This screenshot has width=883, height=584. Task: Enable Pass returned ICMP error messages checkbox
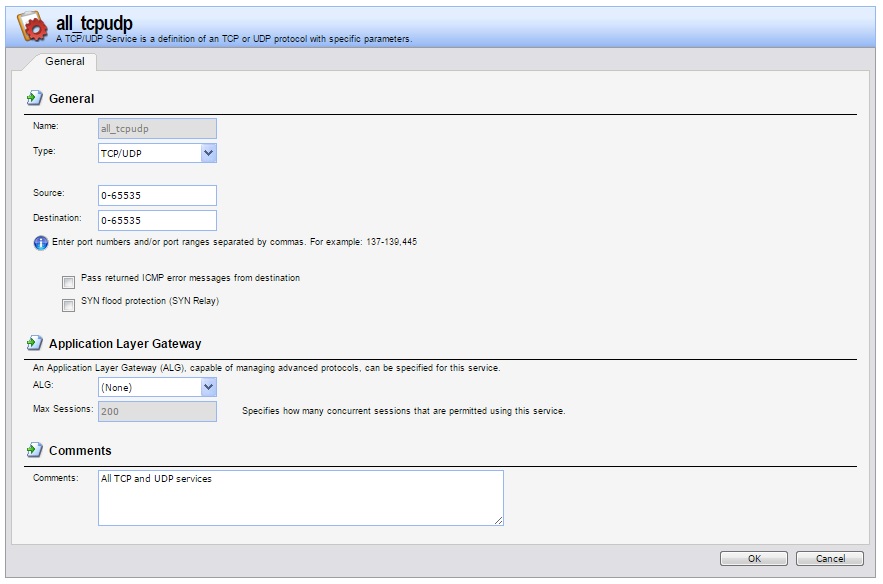coord(68,282)
